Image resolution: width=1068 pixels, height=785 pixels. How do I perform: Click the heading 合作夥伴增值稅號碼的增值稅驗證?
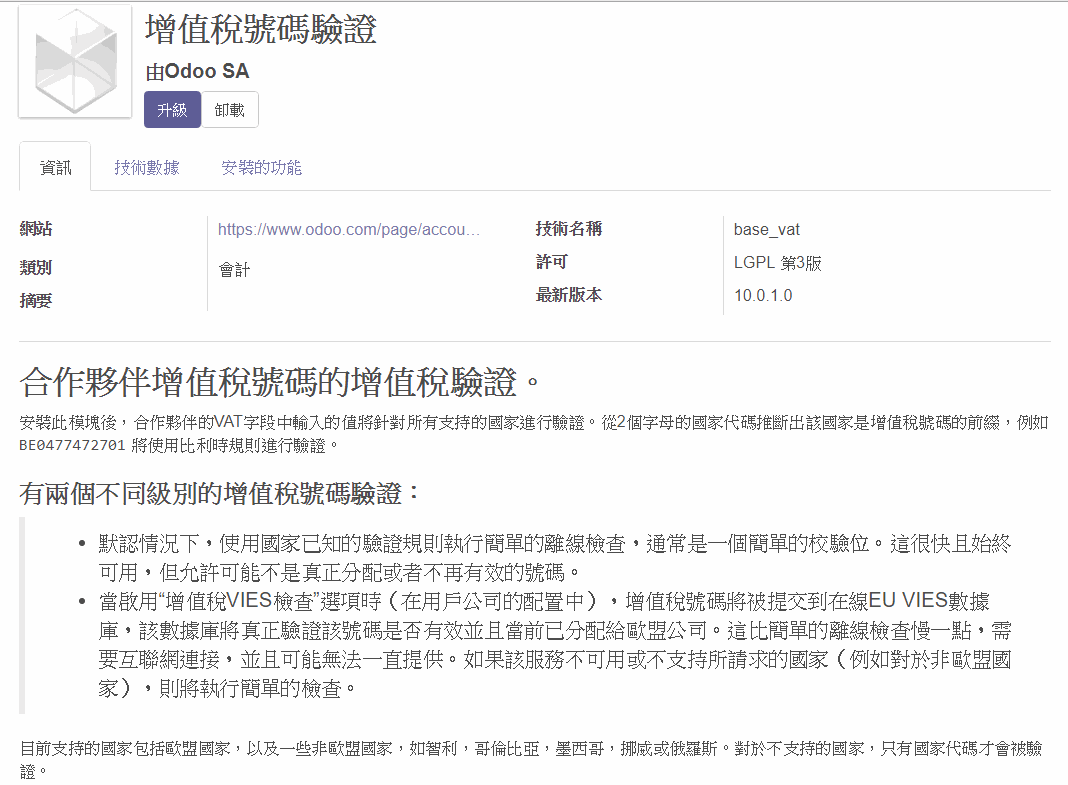279,382
